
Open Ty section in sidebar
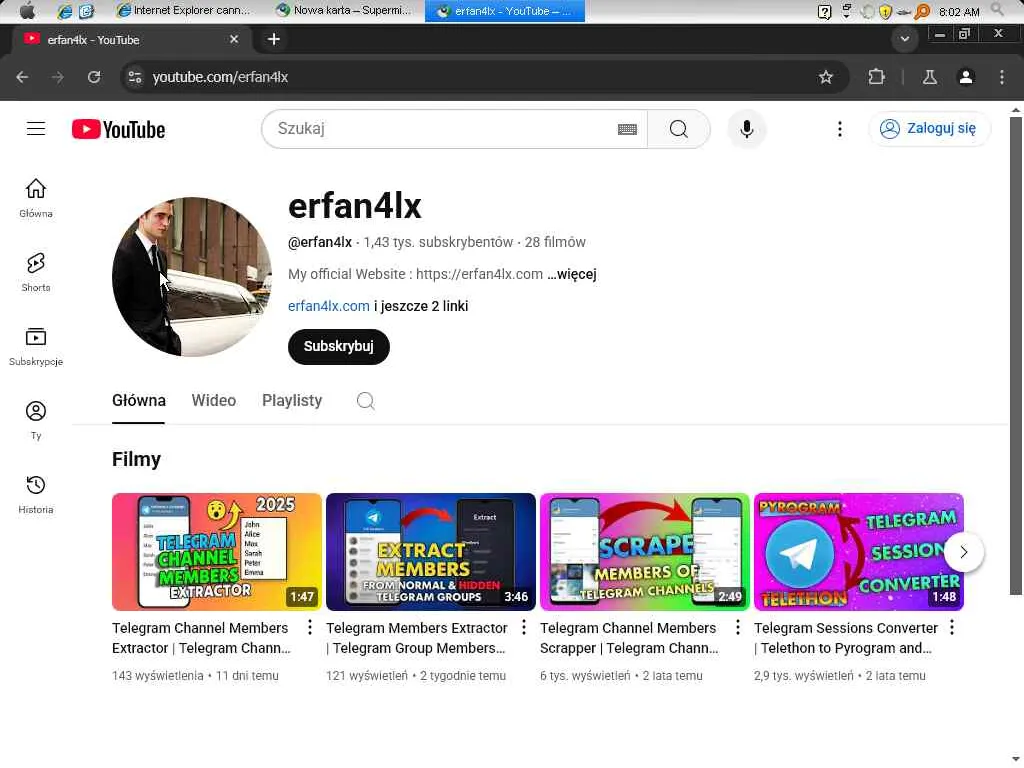(36, 421)
